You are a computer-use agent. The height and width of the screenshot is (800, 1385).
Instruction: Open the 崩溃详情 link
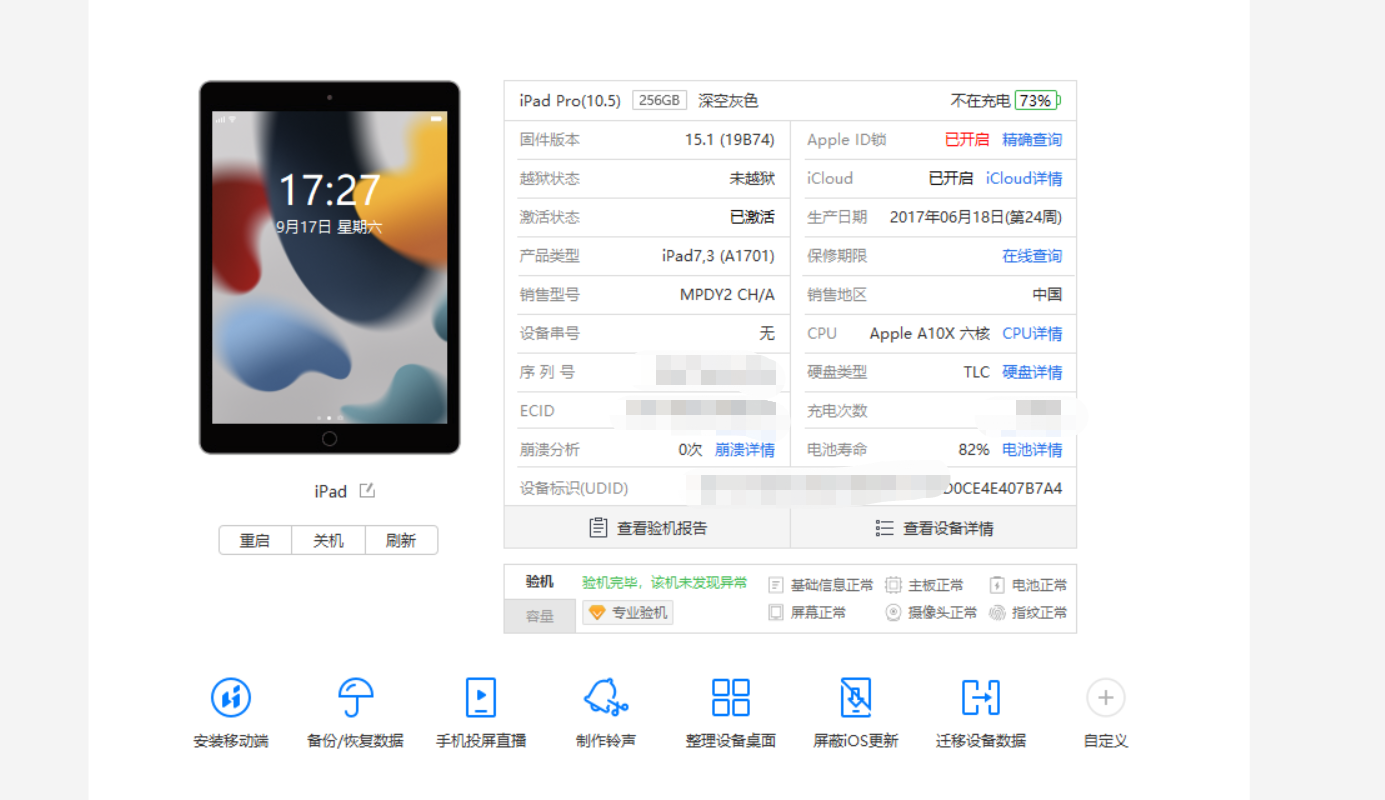[x=745, y=450]
